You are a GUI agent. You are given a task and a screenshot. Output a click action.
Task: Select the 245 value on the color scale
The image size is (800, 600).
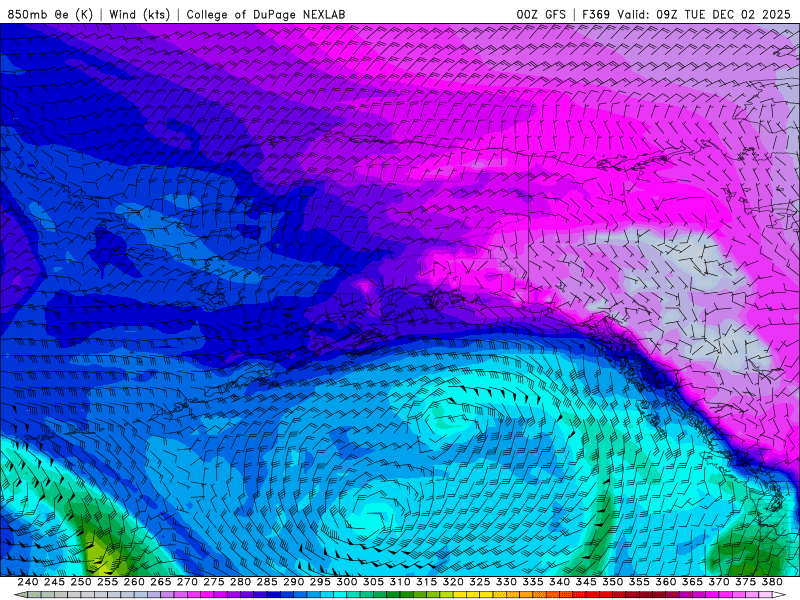coord(54,582)
